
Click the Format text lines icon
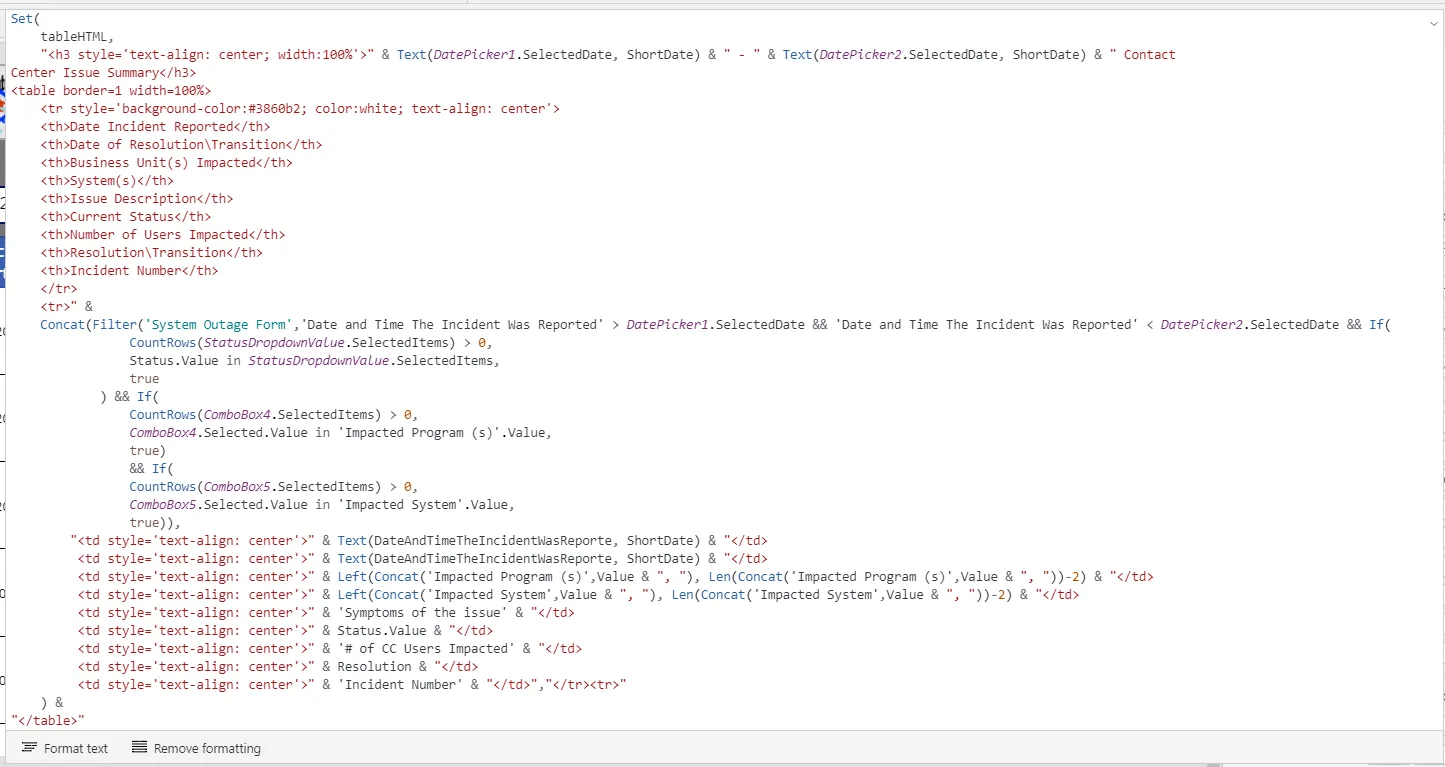pyautogui.click(x=29, y=748)
